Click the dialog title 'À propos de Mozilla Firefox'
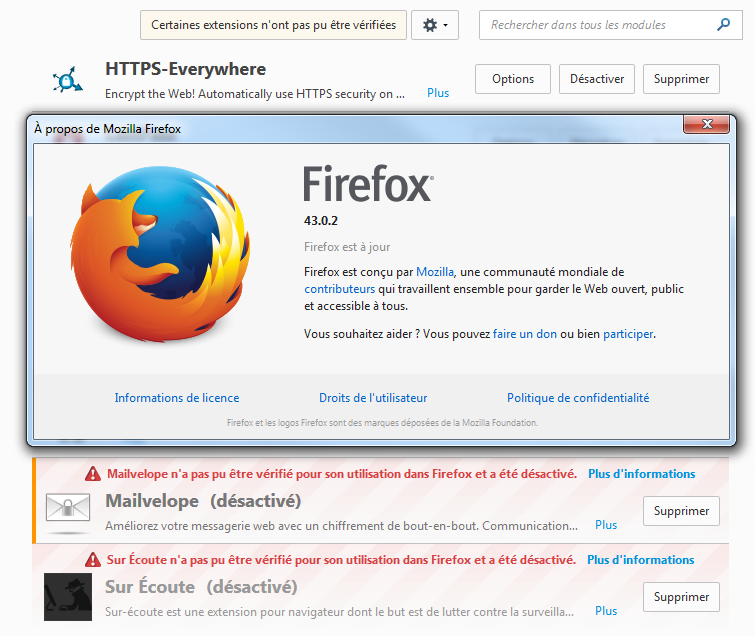 pyautogui.click(x=107, y=129)
